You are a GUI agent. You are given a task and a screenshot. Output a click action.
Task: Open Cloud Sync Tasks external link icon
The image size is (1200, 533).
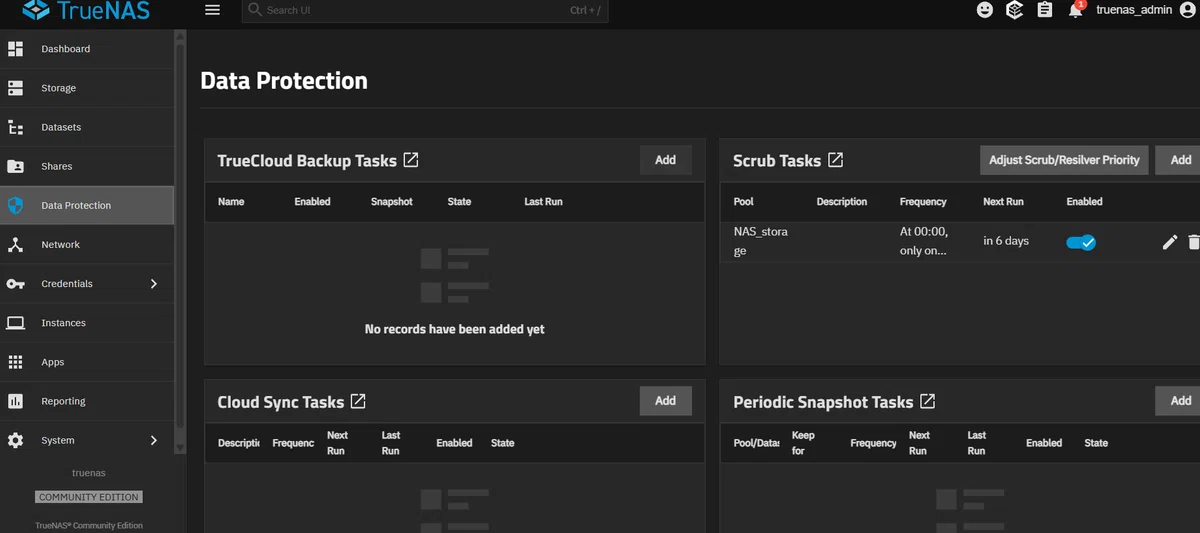pos(358,401)
